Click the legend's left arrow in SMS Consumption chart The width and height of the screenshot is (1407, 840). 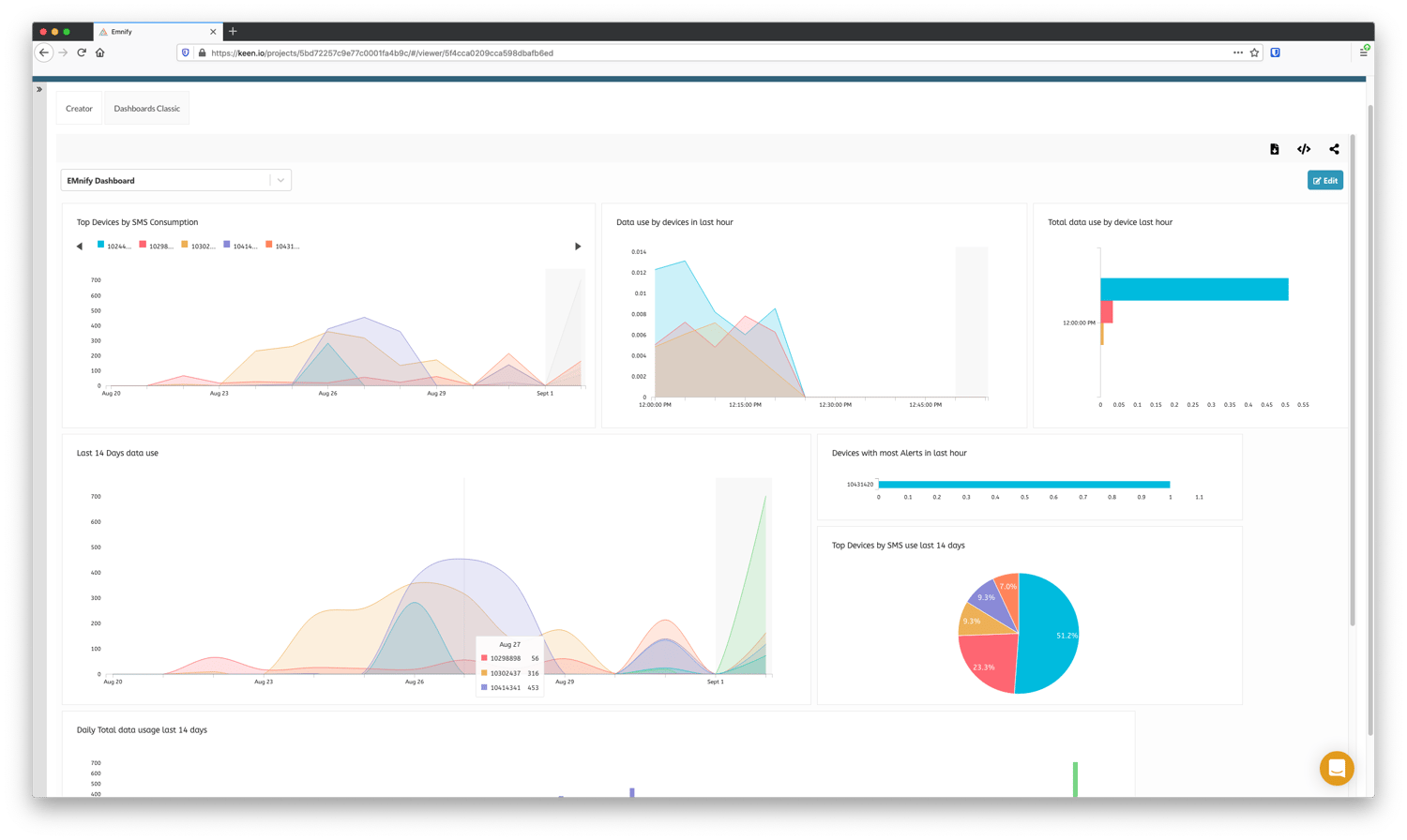coord(79,246)
